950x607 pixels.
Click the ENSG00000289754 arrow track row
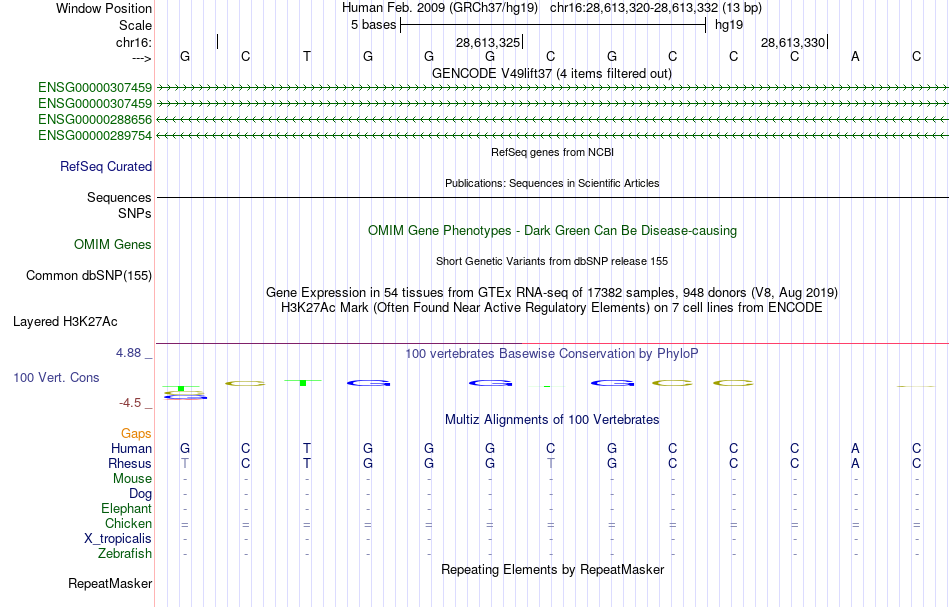tap(552, 135)
